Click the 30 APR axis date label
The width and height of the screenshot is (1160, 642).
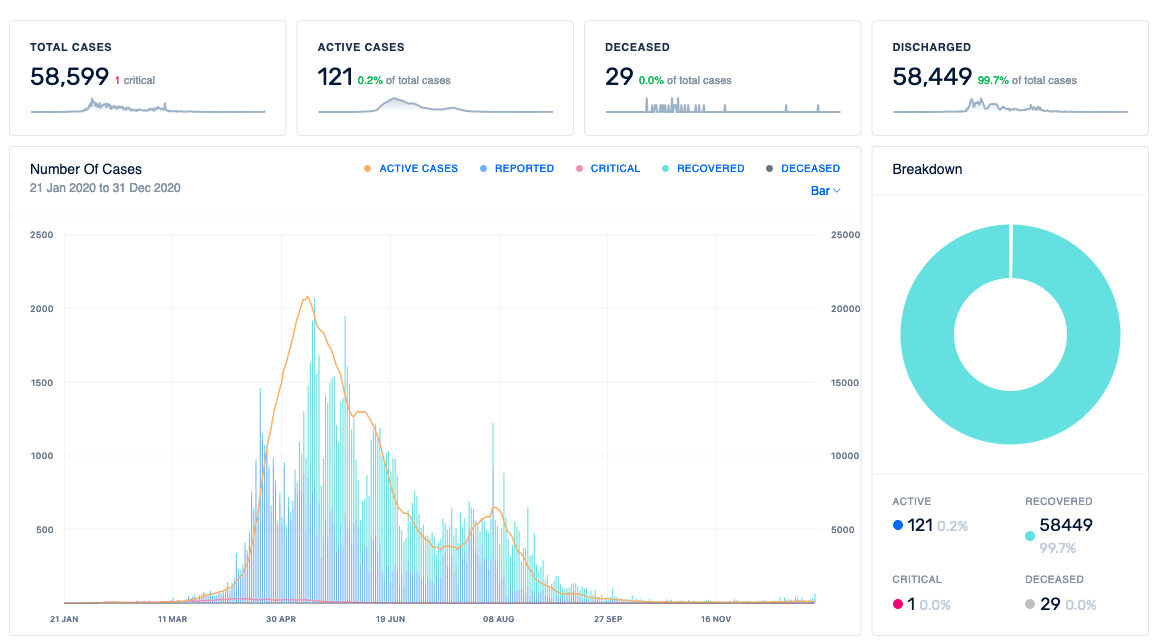(281, 619)
